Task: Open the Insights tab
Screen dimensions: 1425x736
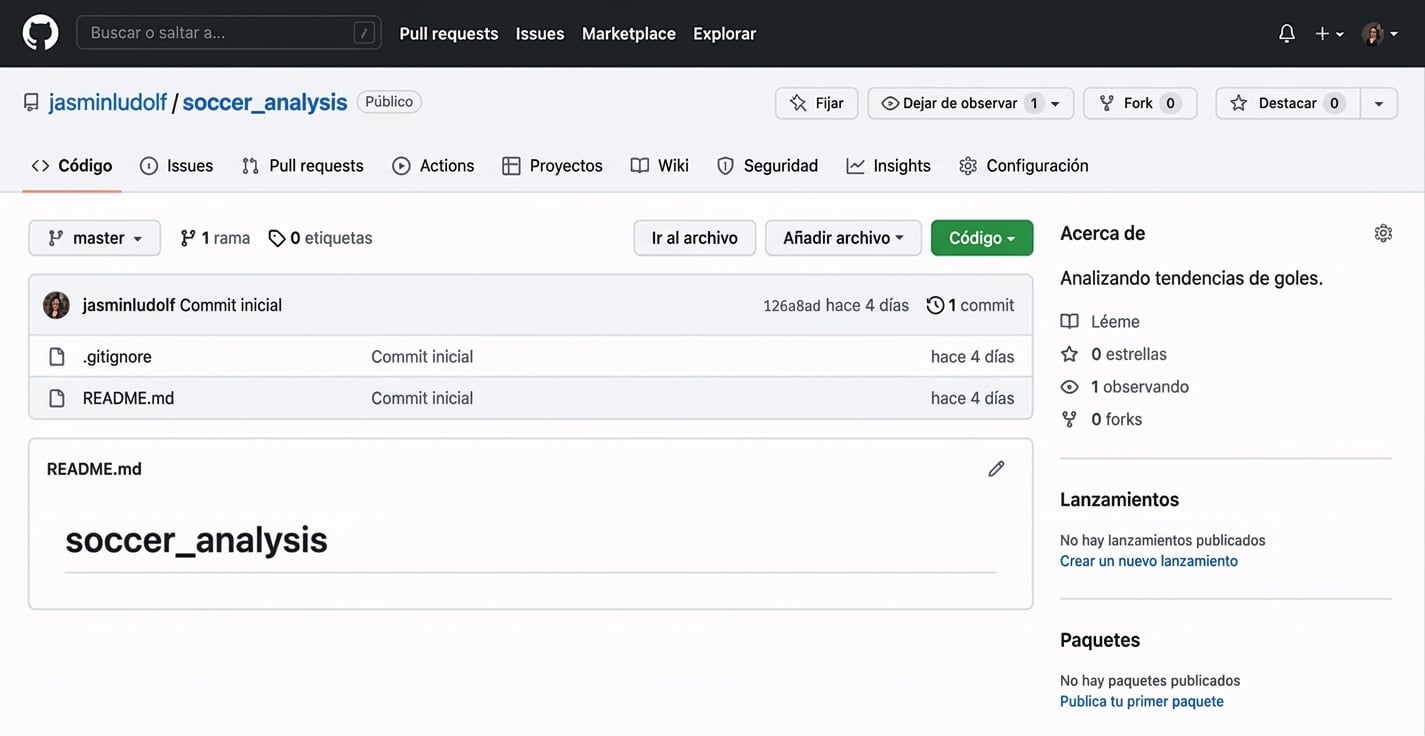Action: pyautogui.click(x=889, y=166)
